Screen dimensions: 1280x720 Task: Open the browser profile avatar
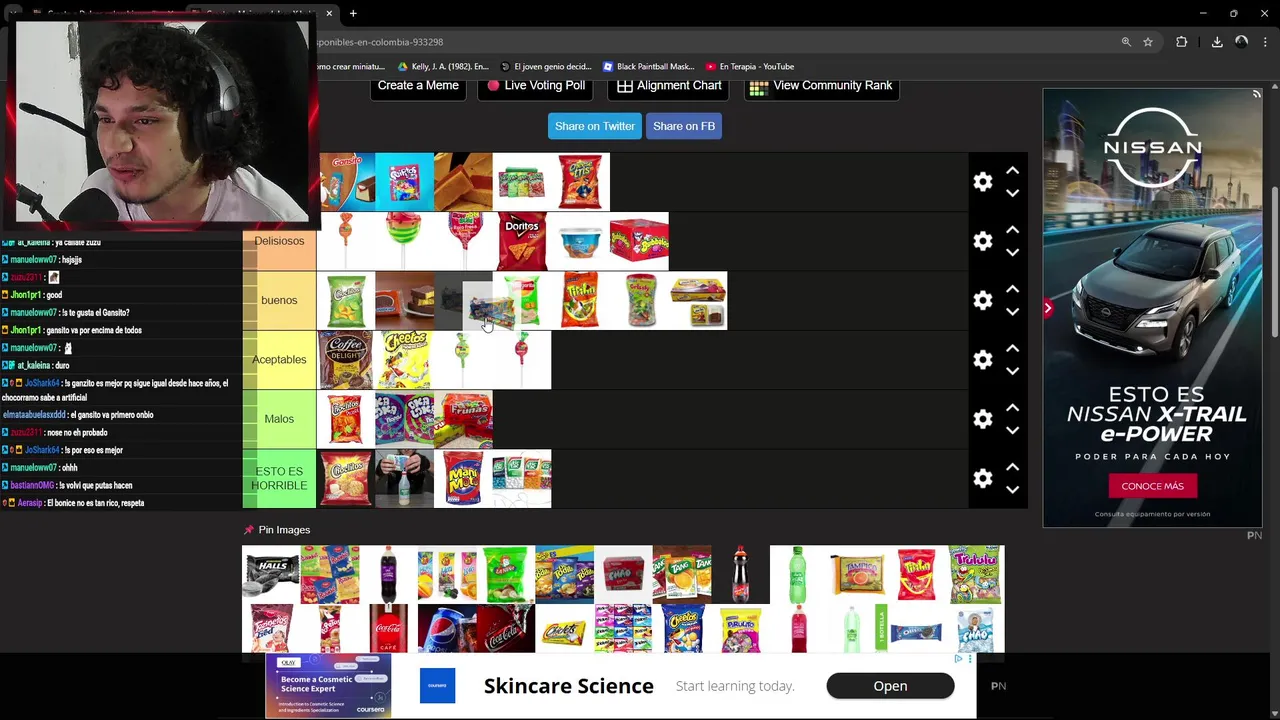(1241, 42)
